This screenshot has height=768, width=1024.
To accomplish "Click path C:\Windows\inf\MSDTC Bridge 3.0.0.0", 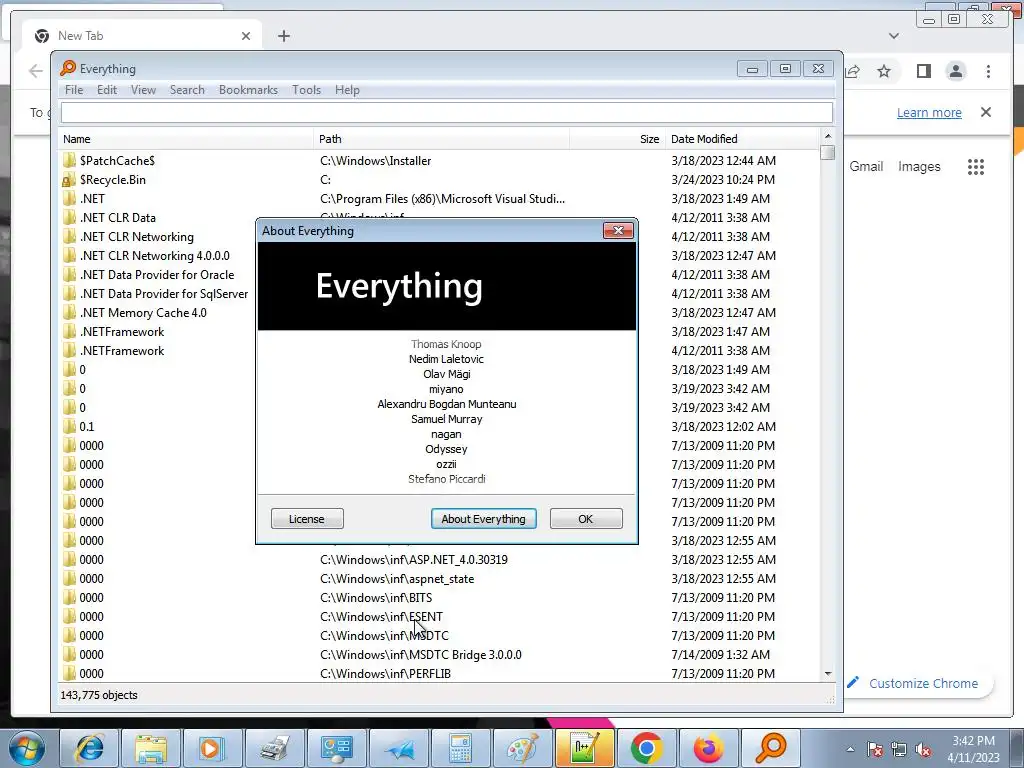I will click(x=421, y=654).
